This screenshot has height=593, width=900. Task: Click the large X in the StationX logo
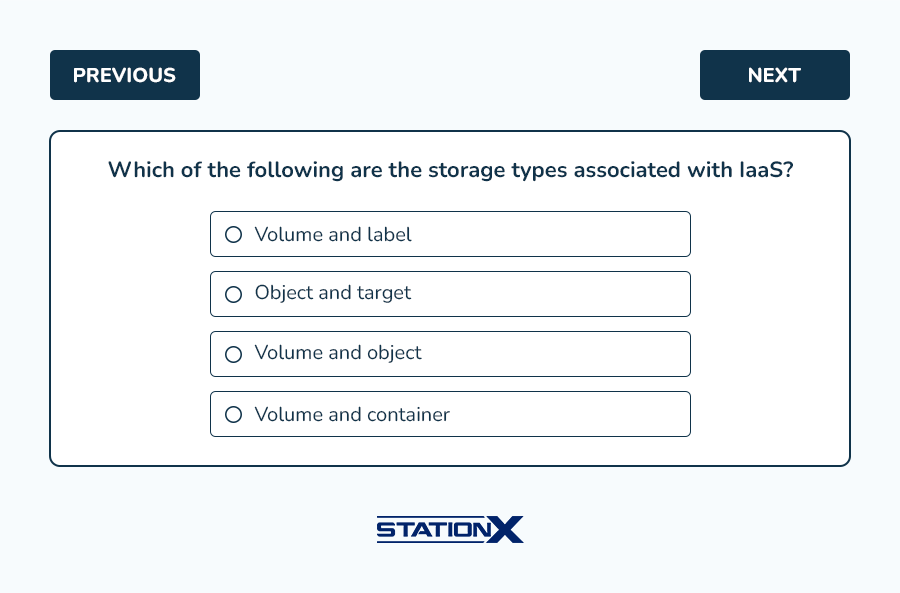pyautogui.click(x=506, y=529)
